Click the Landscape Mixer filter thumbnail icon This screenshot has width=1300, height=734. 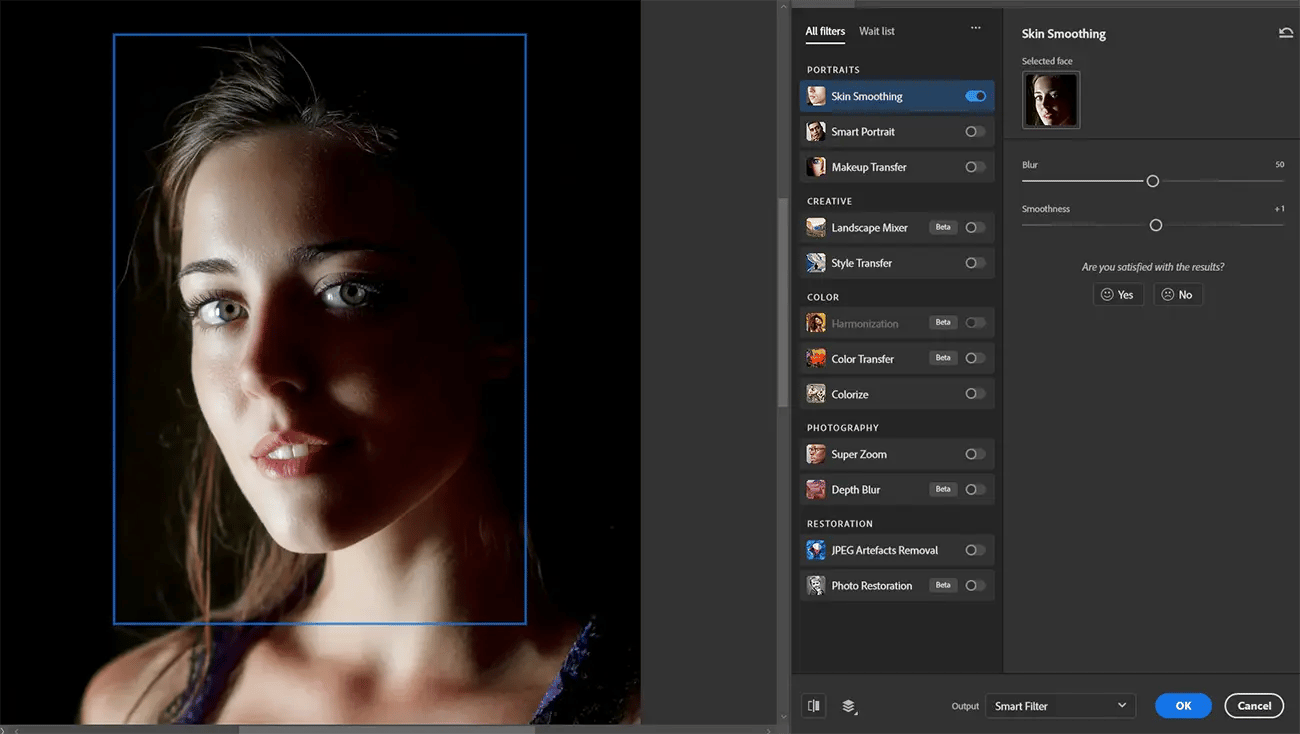816,227
